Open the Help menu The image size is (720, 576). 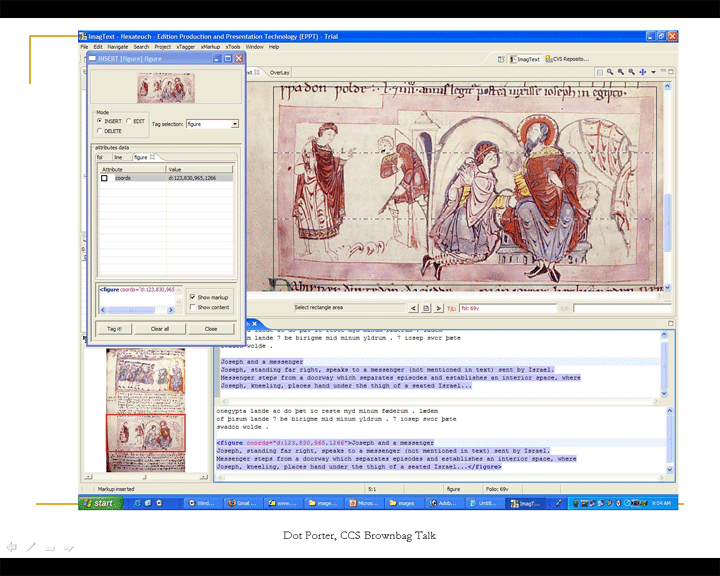[x=274, y=47]
